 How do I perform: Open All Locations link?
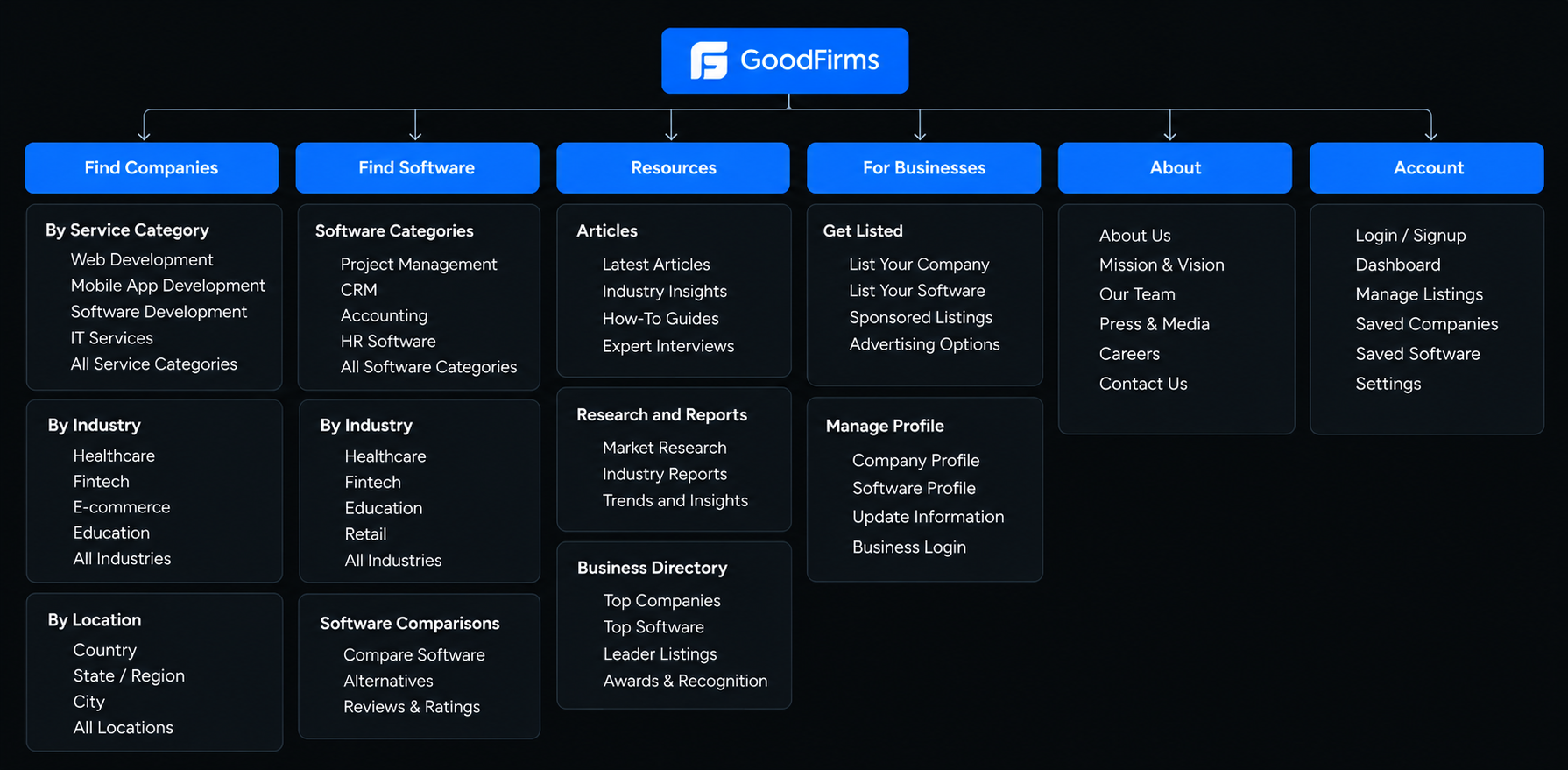(x=124, y=727)
